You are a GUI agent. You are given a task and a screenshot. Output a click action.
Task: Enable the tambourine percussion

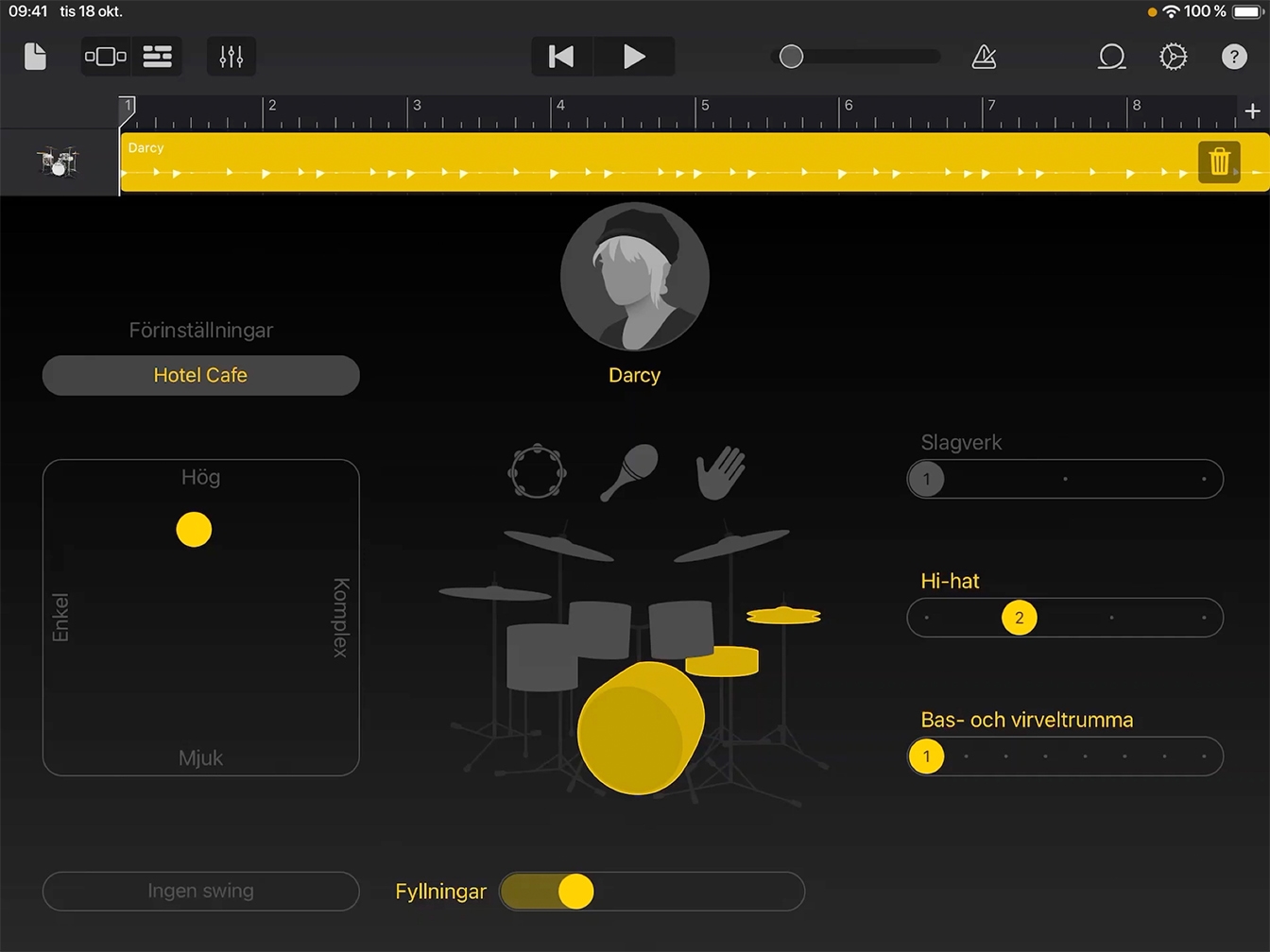[x=538, y=470]
